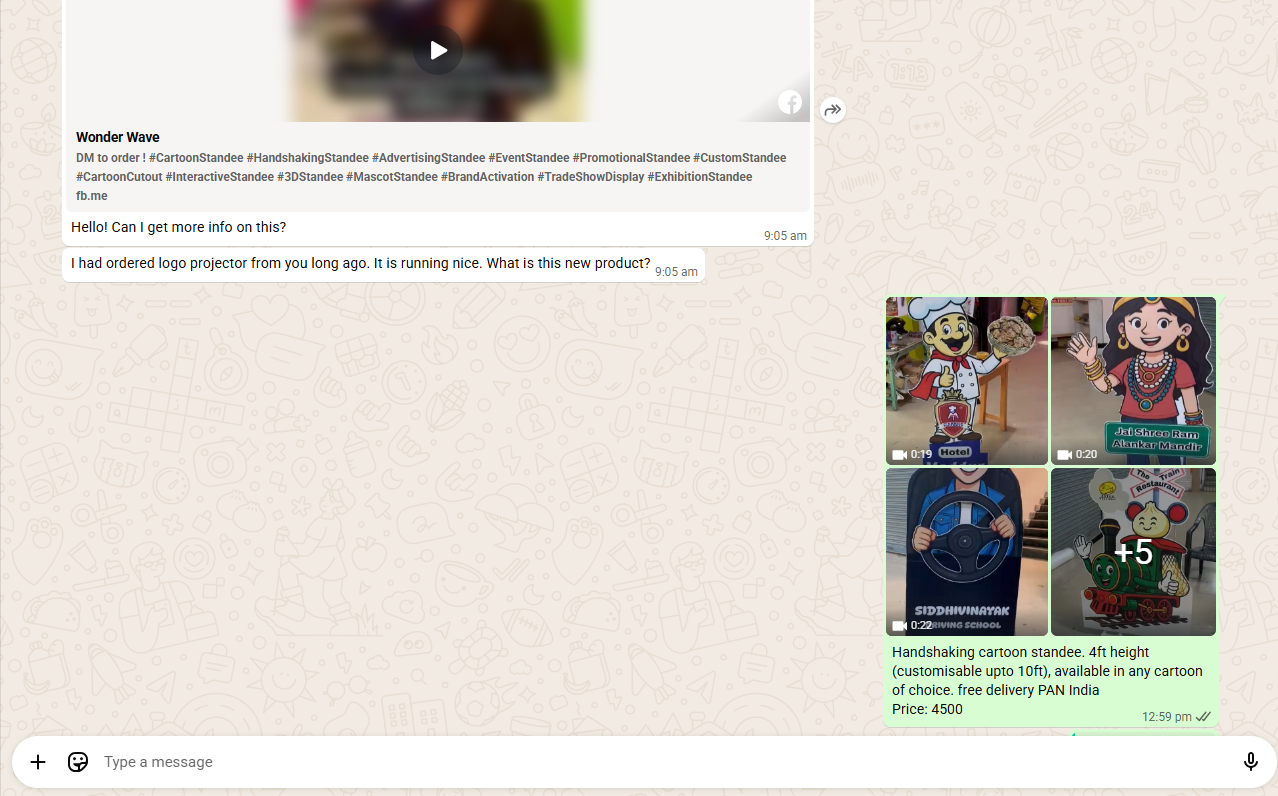This screenshot has width=1278, height=796.
Task: Play the Wonder Wave video preview
Action: [x=438, y=50]
